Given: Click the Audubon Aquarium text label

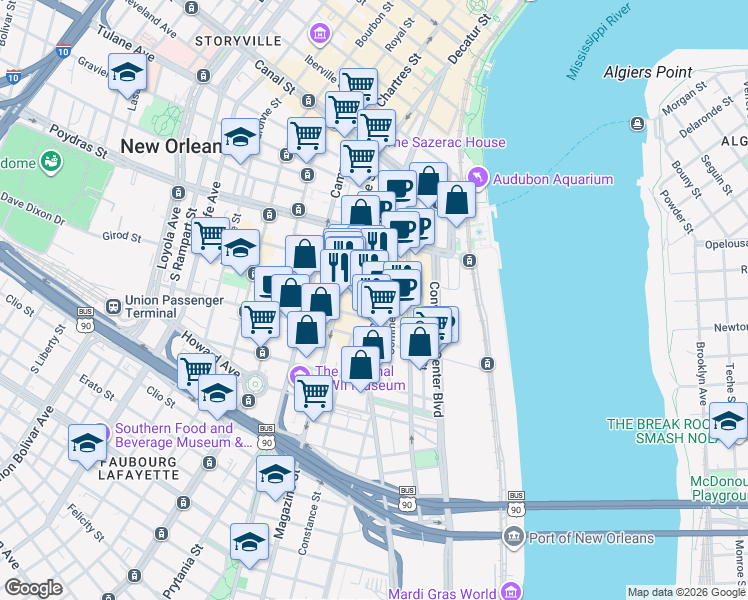Looking at the screenshot, I should tap(553, 179).
